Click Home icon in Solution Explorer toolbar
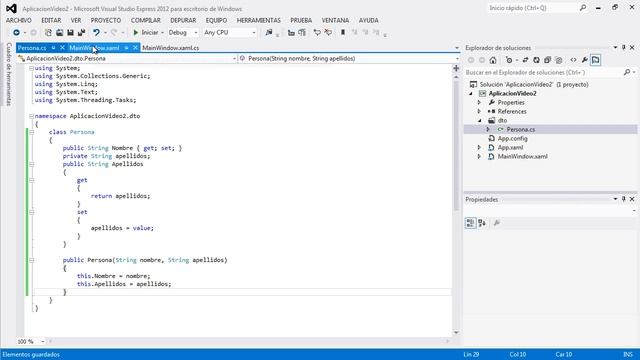The image size is (640, 360). pyautogui.click(x=493, y=60)
